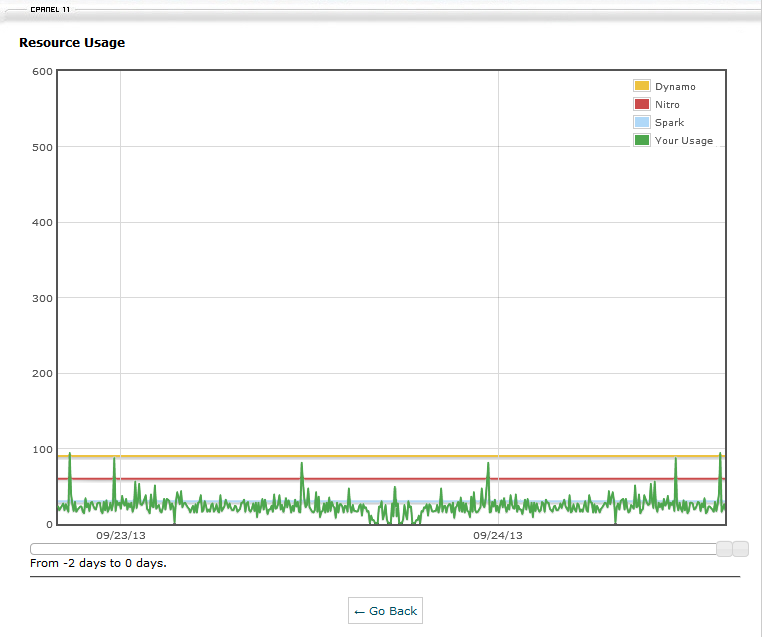Viewport: 762px width, 637px height.
Task: Select the Spark legend label
Action: [x=669, y=123]
